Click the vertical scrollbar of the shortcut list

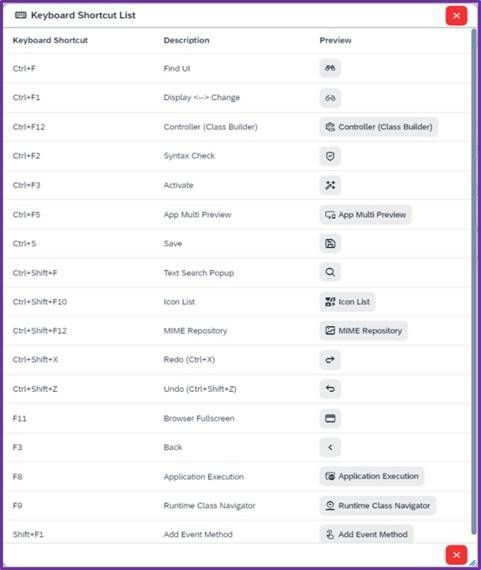[473, 282]
